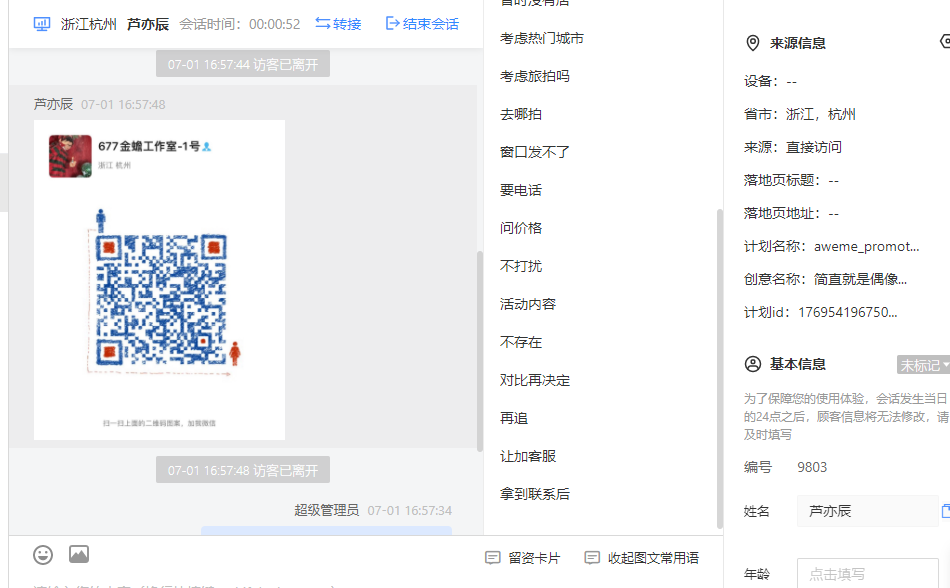
Task: Select quick phrase 再追
Action: coord(514,418)
